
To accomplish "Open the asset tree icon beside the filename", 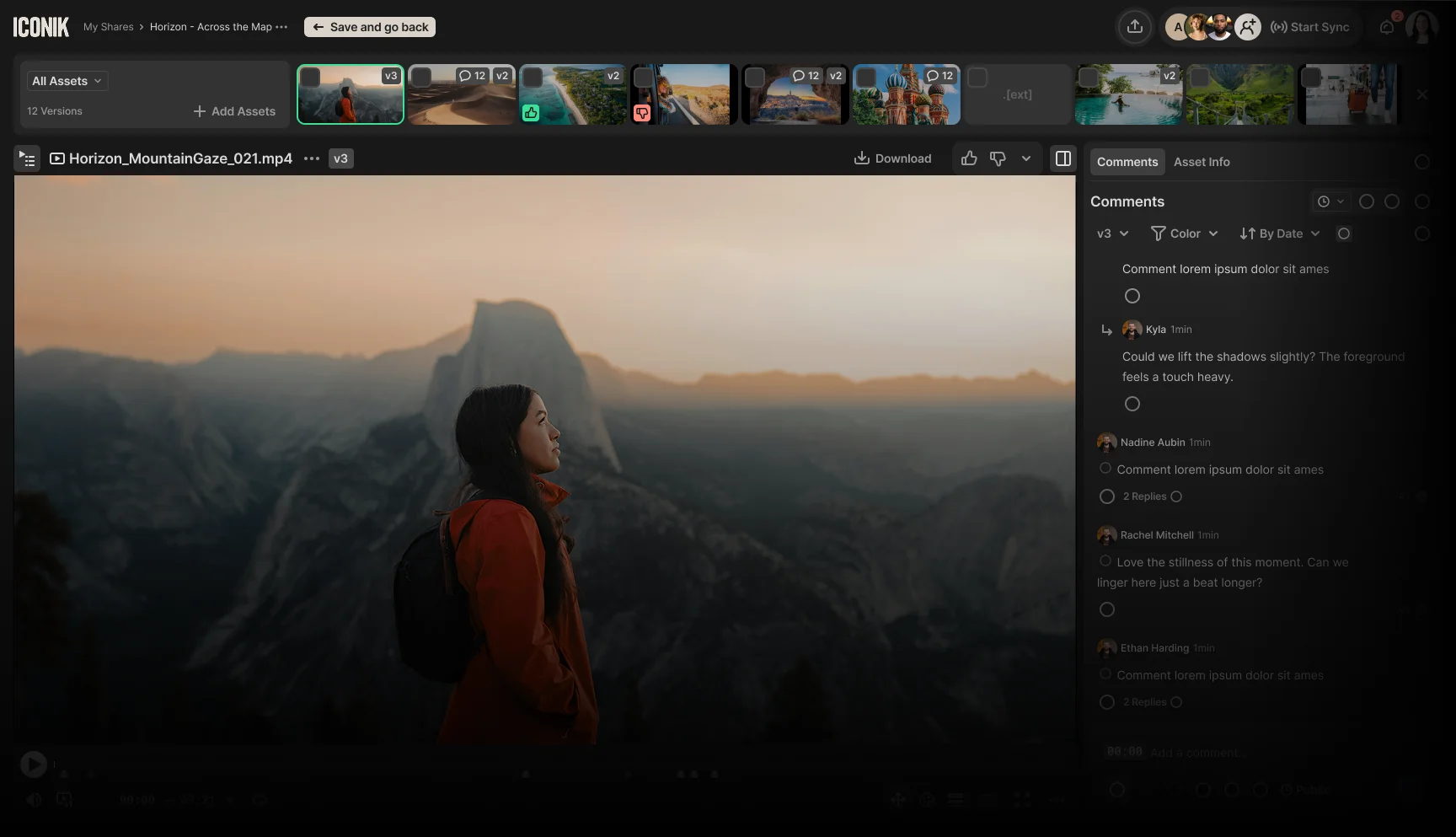I will click(x=27, y=158).
